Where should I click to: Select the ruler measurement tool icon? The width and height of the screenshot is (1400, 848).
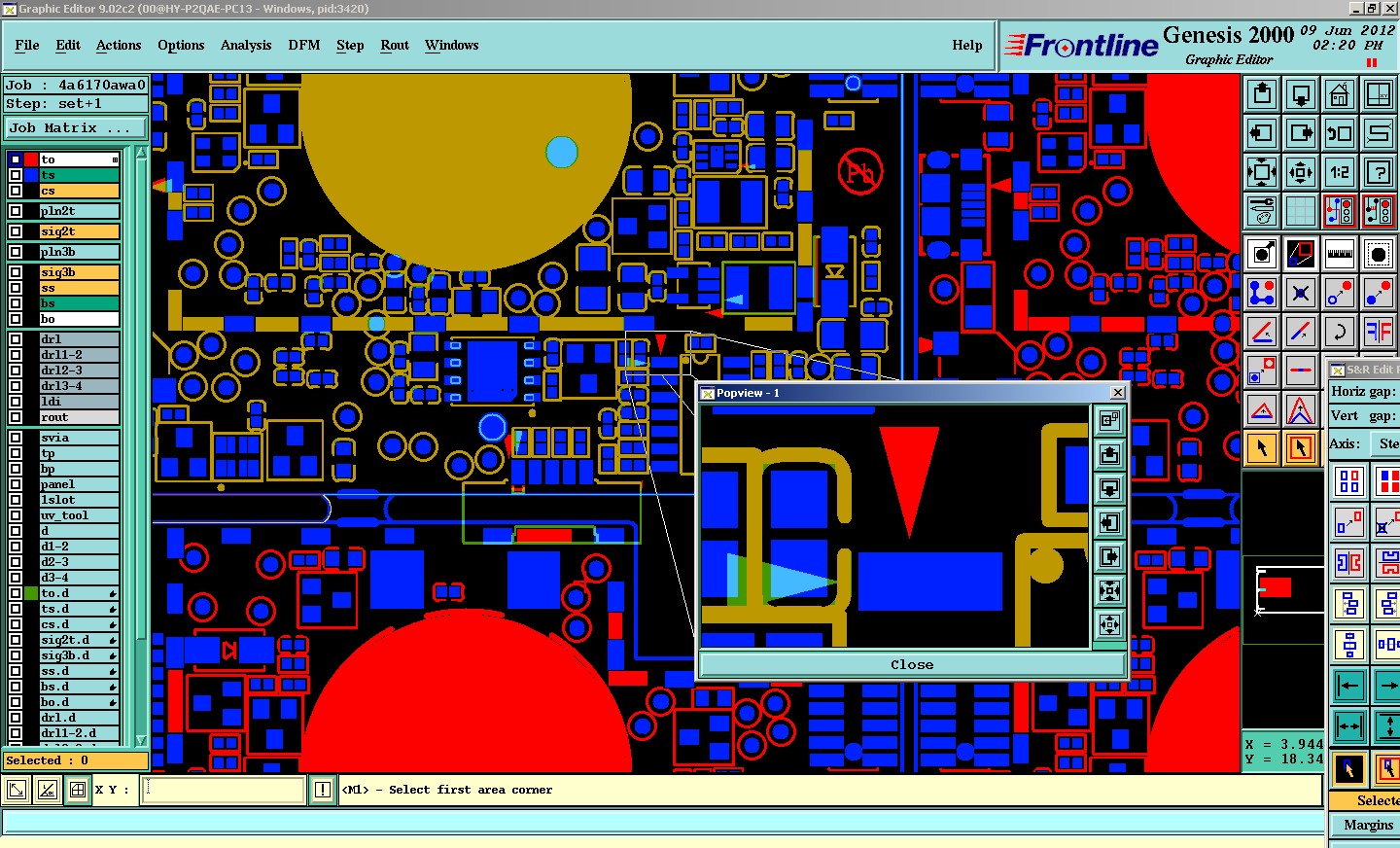[1340, 255]
